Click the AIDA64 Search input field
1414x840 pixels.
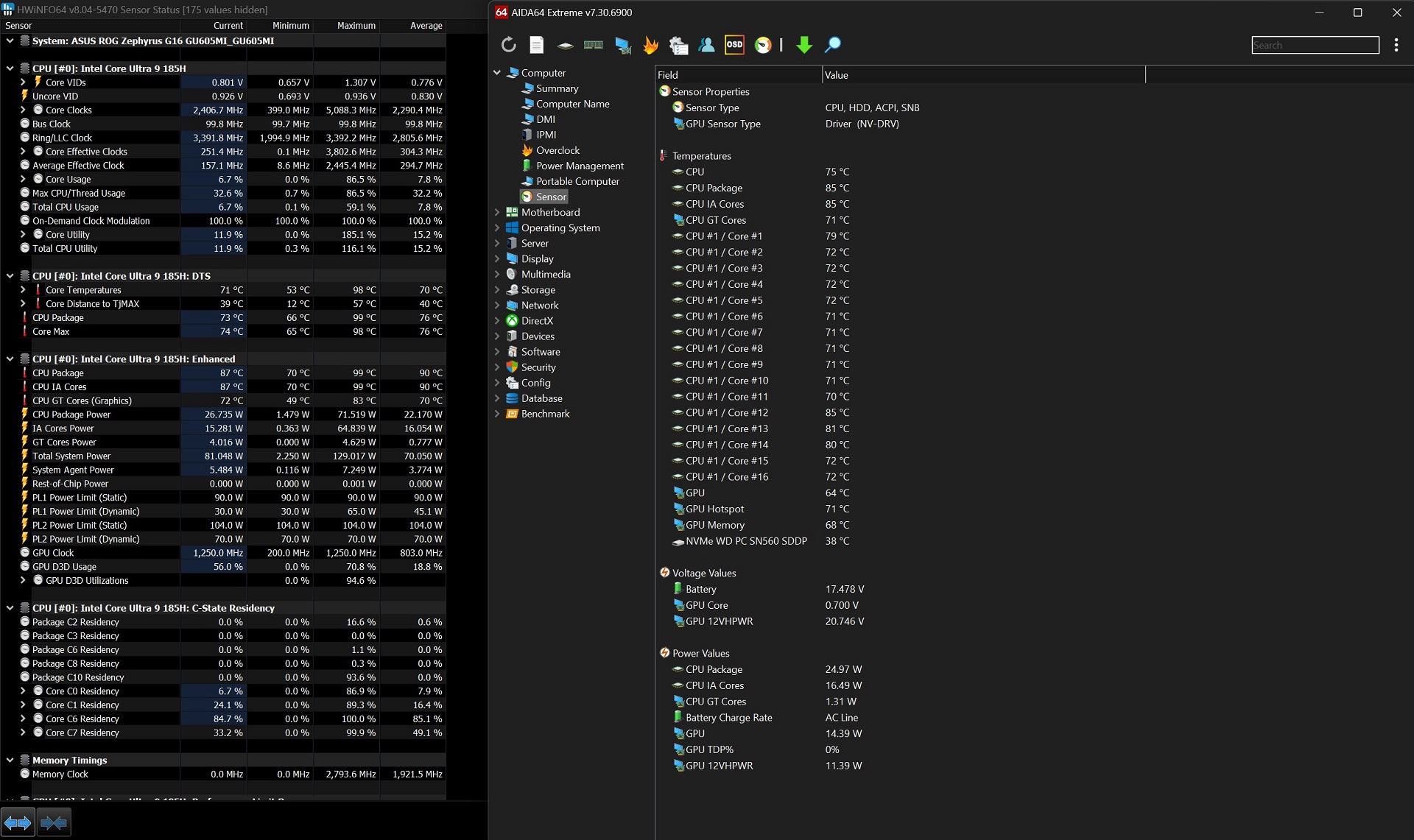(x=1315, y=45)
